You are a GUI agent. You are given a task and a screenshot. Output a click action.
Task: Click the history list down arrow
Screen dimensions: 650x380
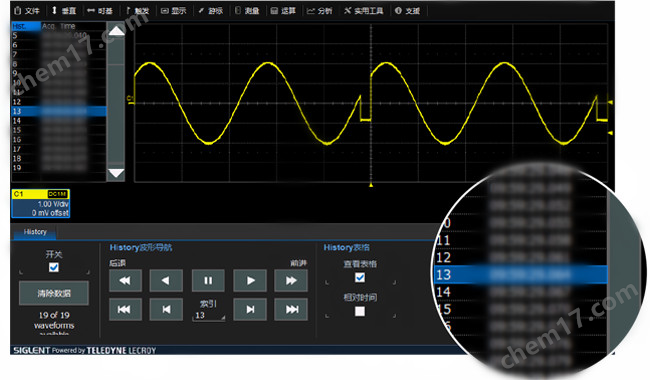tap(116, 173)
